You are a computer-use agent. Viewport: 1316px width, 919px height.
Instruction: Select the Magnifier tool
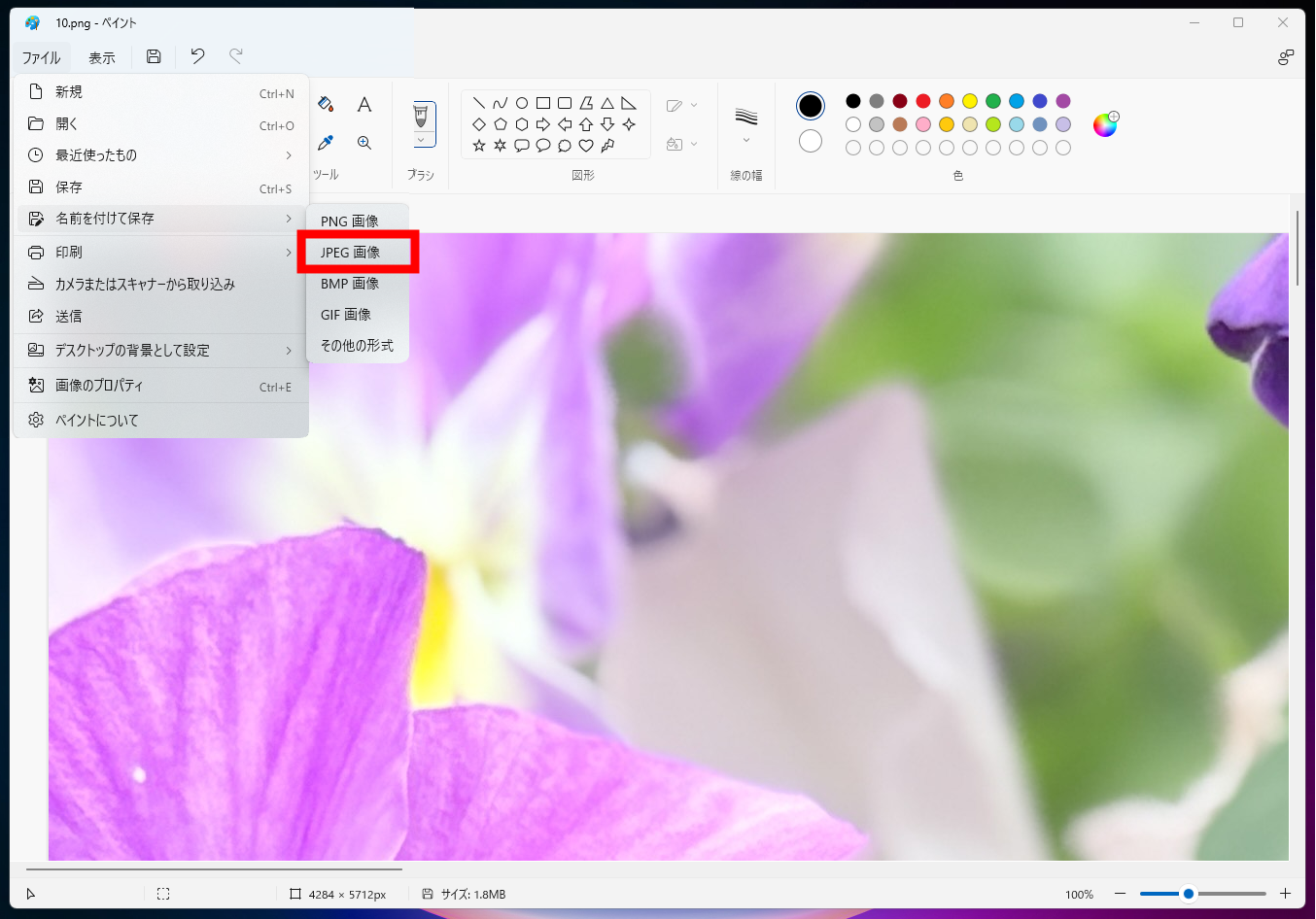pos(364,142)
